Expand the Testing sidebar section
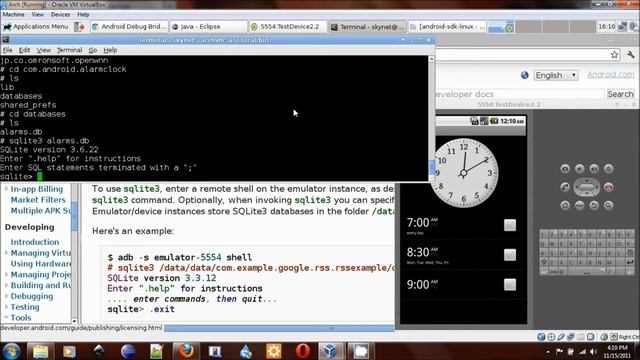 6,307
